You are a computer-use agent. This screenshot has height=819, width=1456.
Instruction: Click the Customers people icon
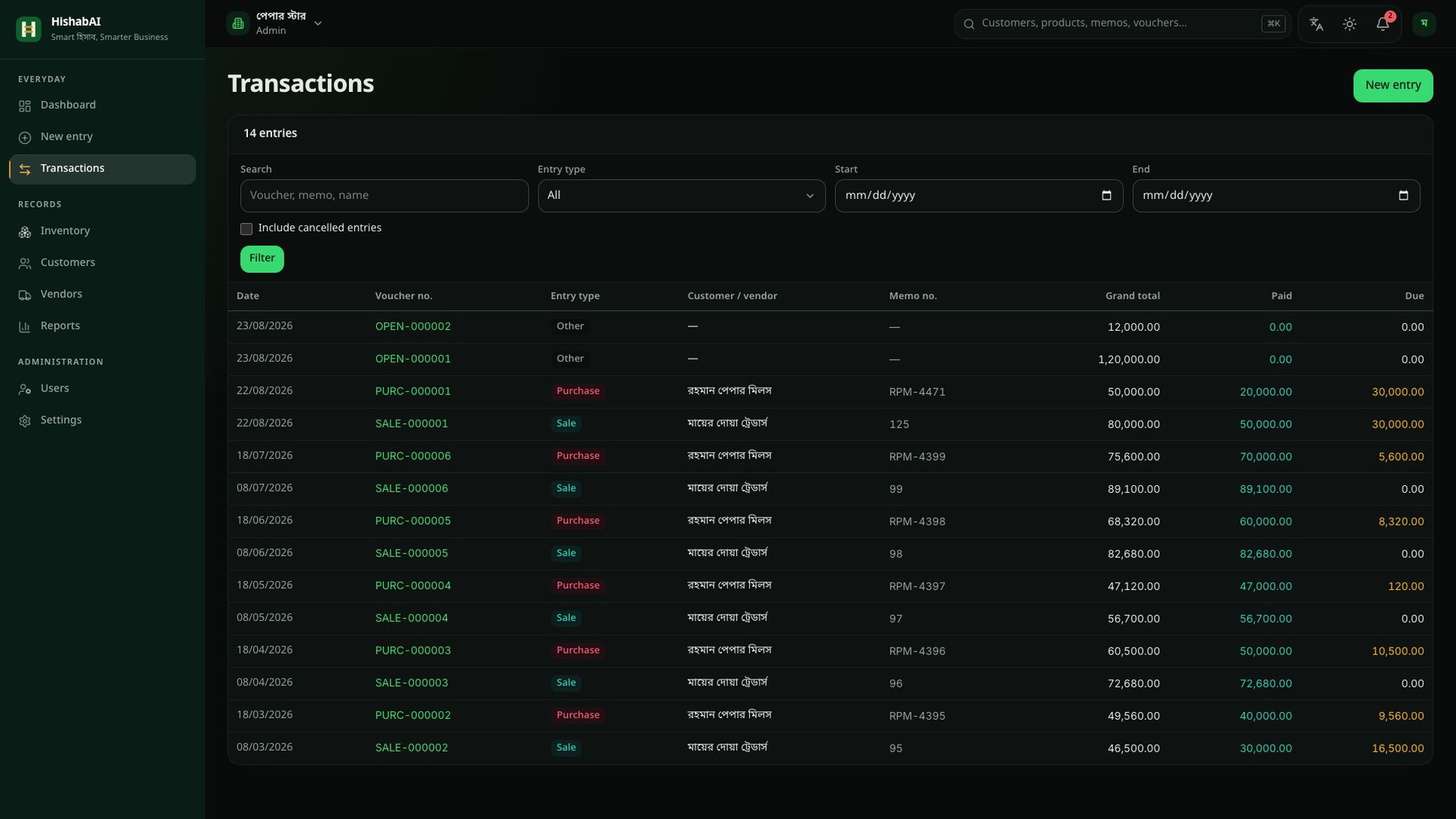(25, 264)
